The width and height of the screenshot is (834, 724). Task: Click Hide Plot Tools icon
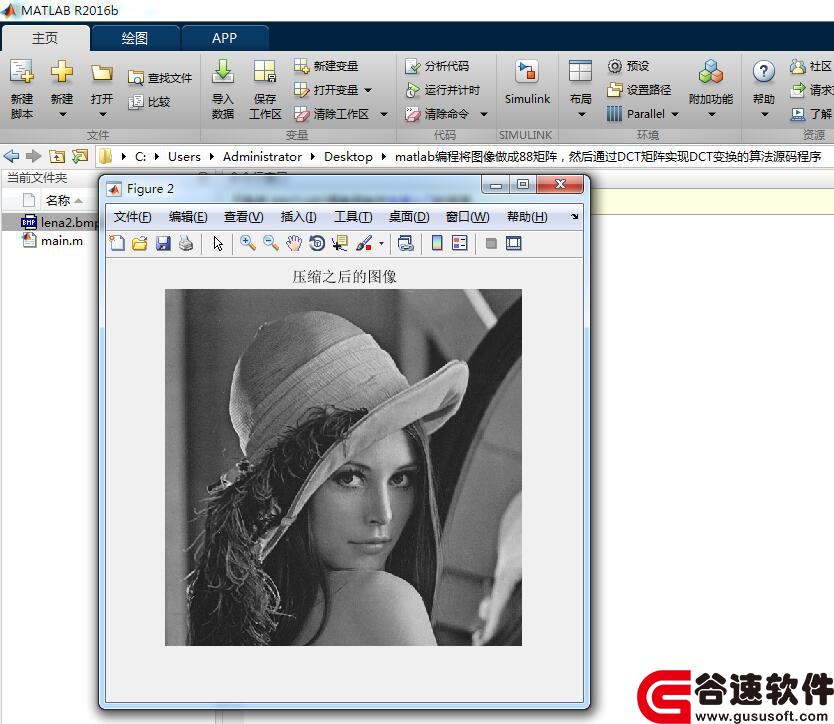point(491,244)
